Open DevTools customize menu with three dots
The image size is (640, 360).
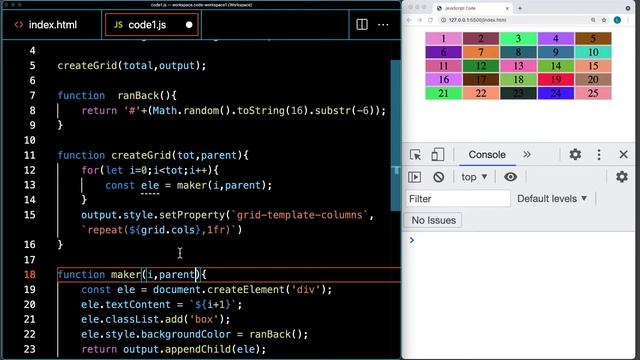[599, 154]
